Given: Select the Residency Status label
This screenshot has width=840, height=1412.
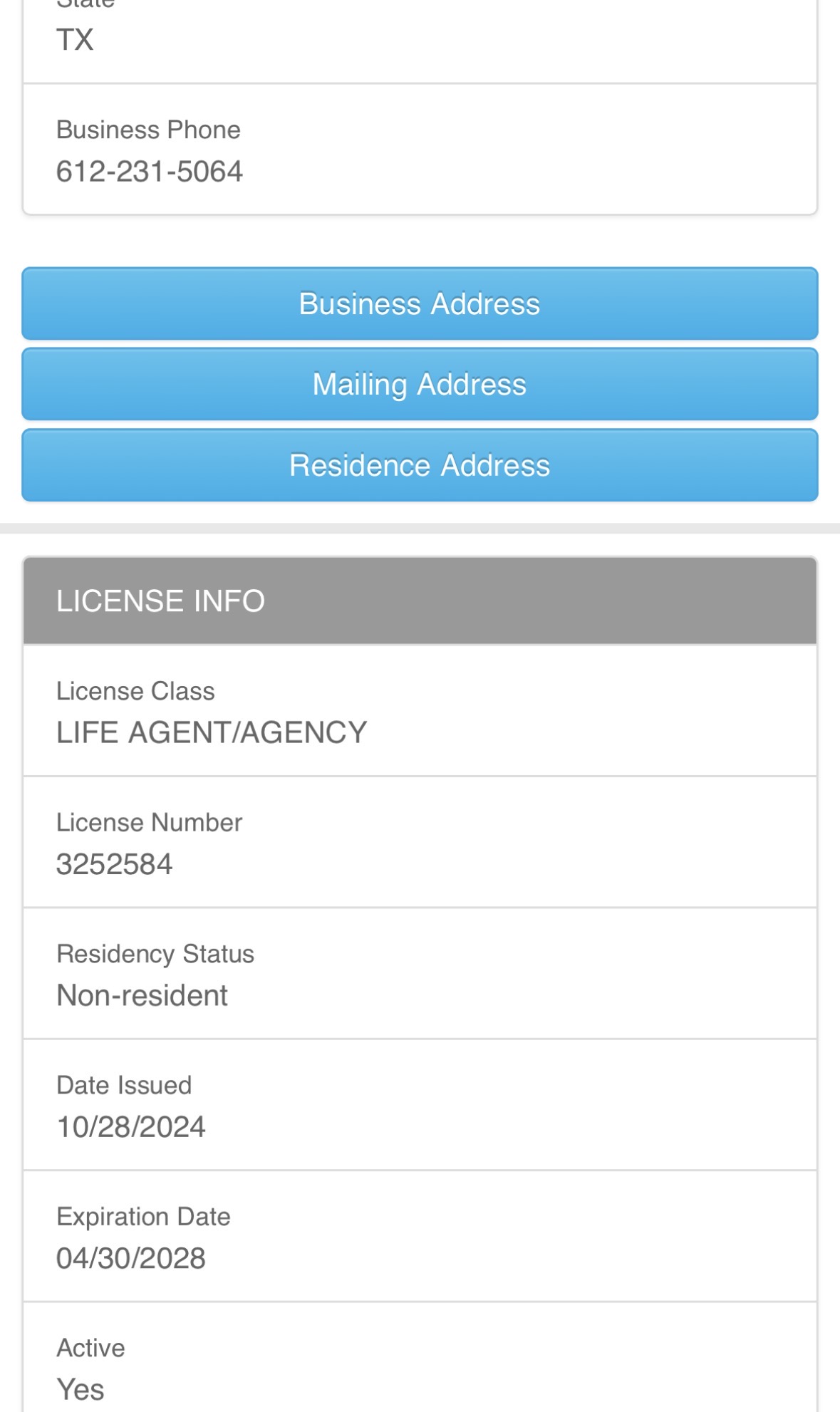Looking at the screenshot, I should tap(155, 954).
